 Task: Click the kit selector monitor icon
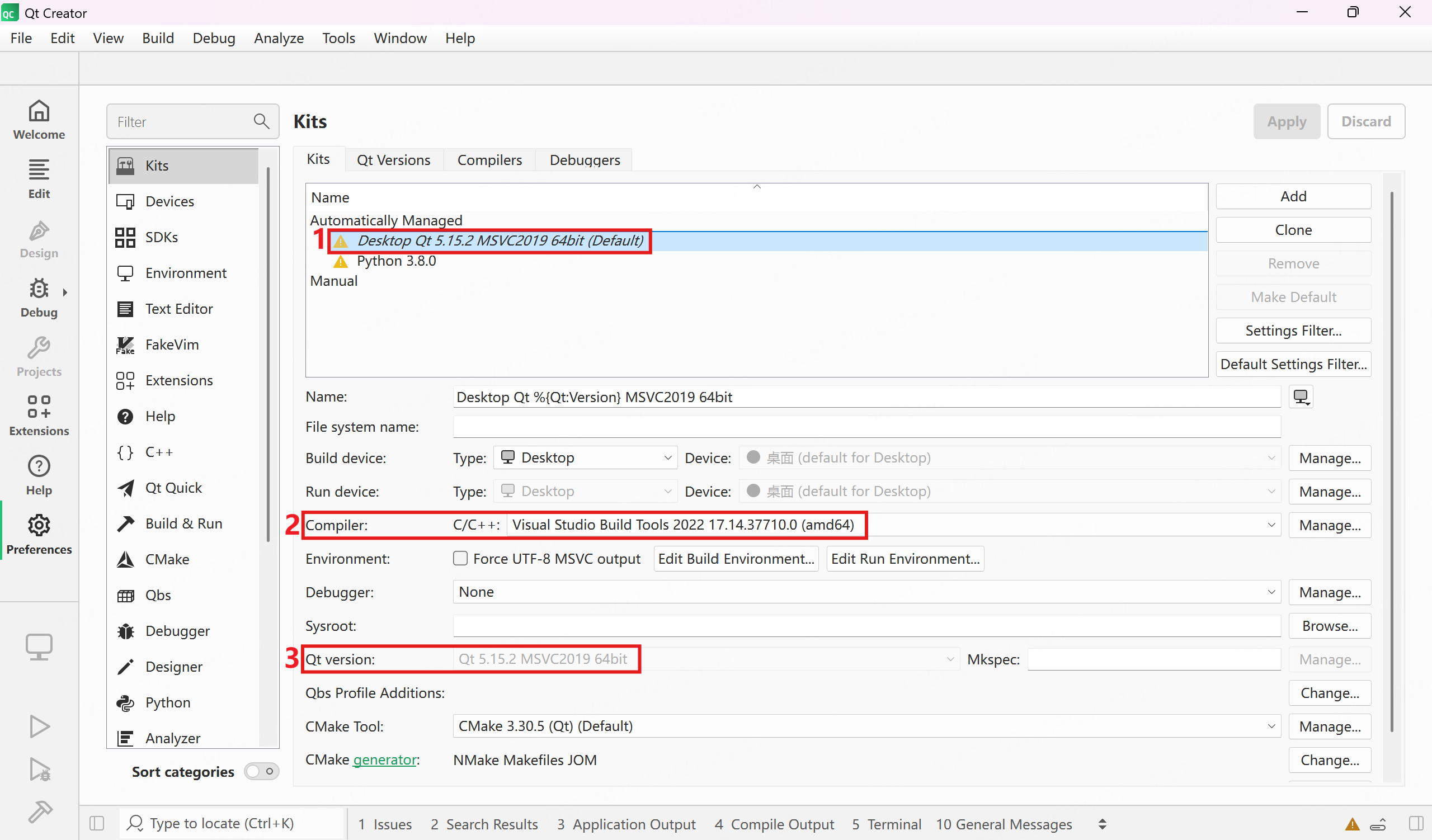(39, 647)
